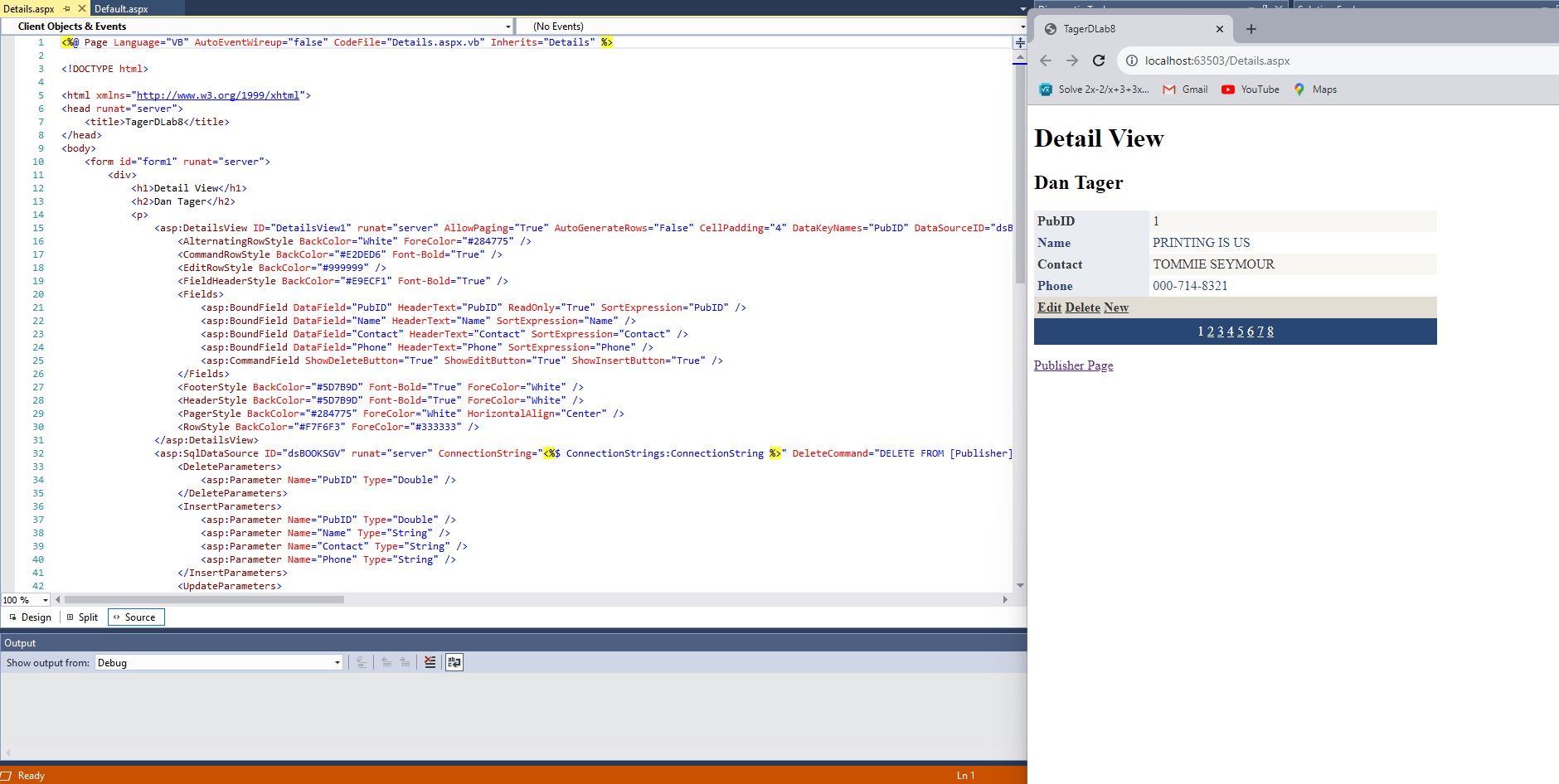Expand Client Objects & Events dropdown
Image resolution: width=1559 pixels, height=784 pixels.
pyautogui.click(x=508, y=27)
